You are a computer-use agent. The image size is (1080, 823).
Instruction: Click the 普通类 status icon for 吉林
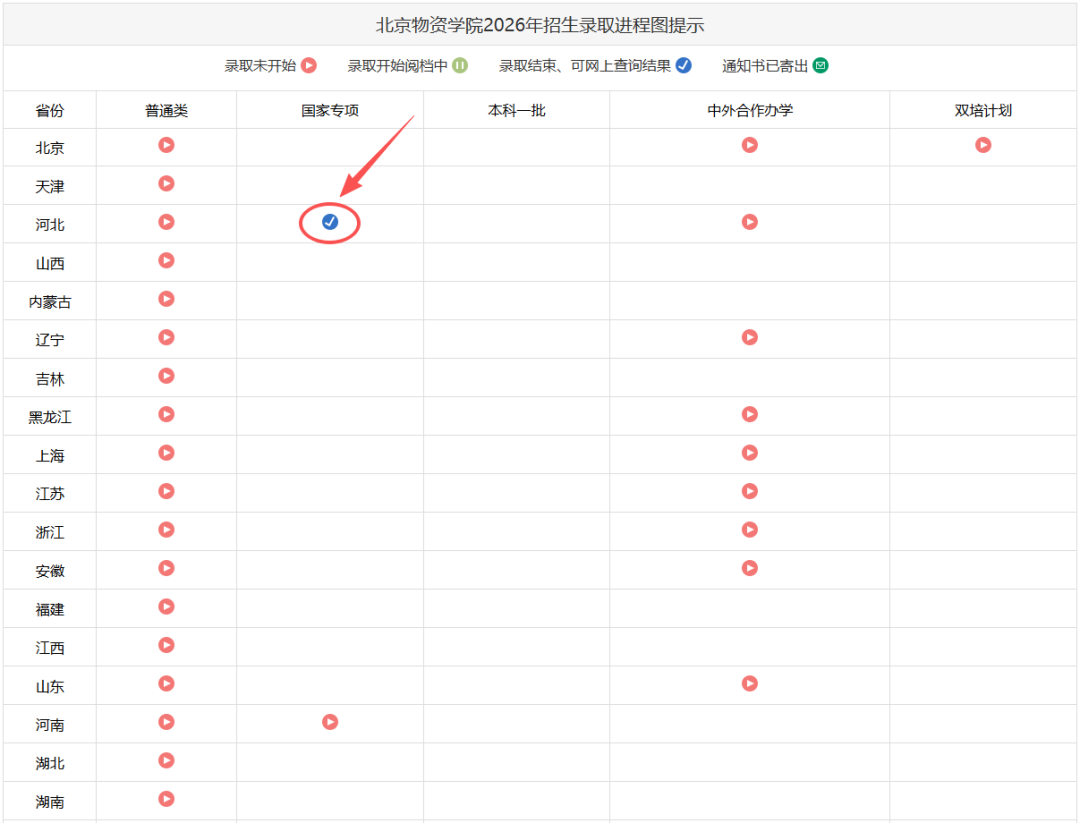166,376
